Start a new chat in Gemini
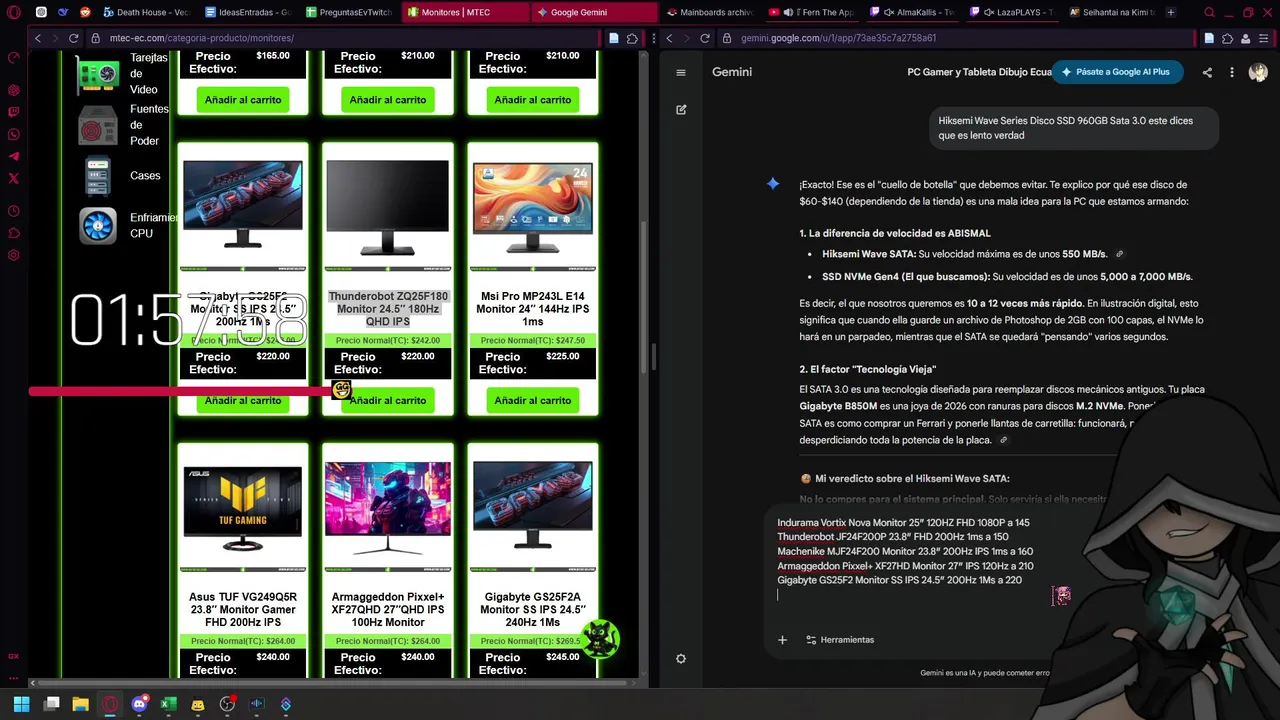The image size is (1280, 720). [x=681, y=110]
